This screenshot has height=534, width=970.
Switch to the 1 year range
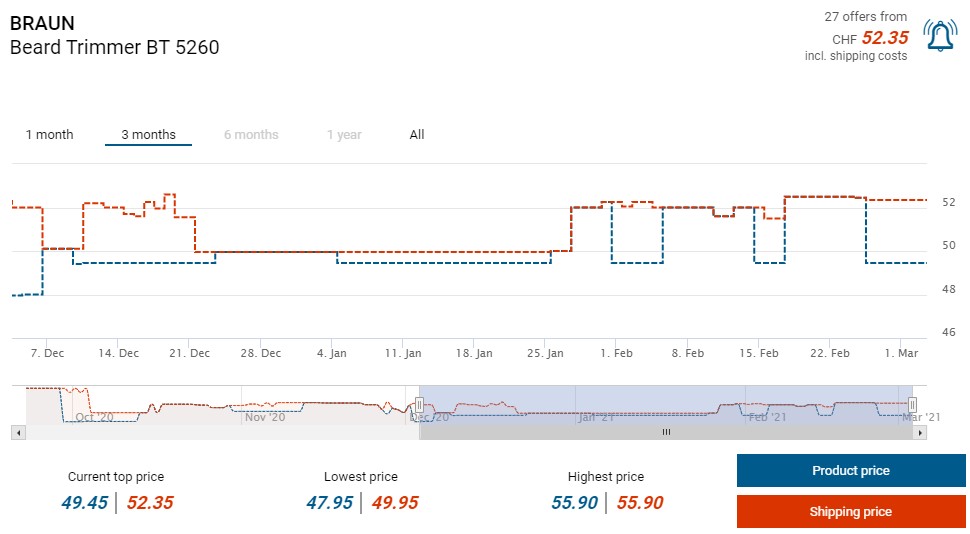pyautogui.click(x=344, y=135)
